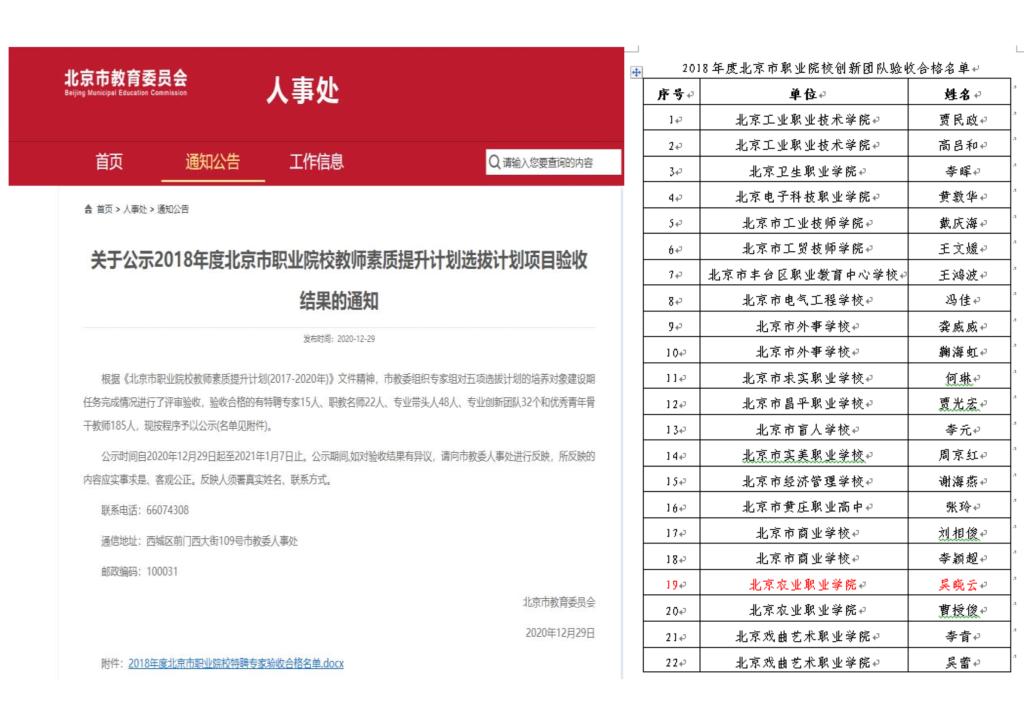The image size is (1024, 717).
Task: Click the 北京卫生职业学院 table cell
Action: click(x=803, y=171)
